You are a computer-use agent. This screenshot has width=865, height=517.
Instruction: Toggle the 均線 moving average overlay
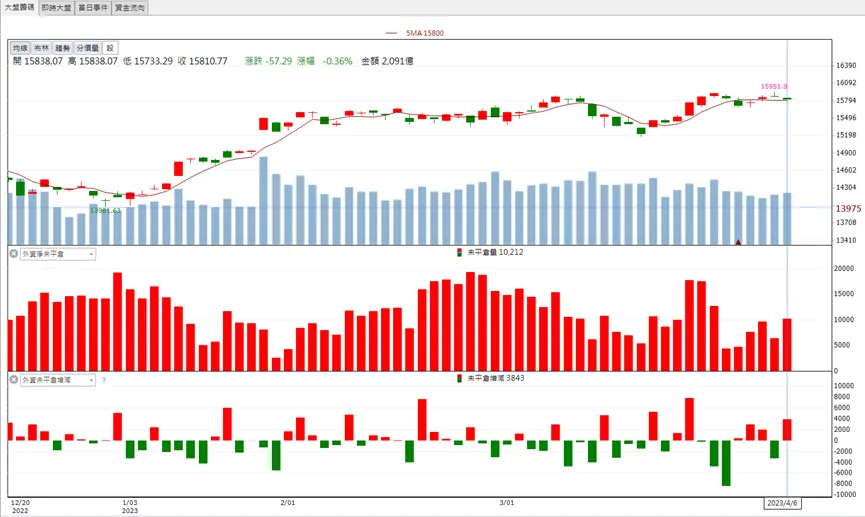[x=20, y=48]
